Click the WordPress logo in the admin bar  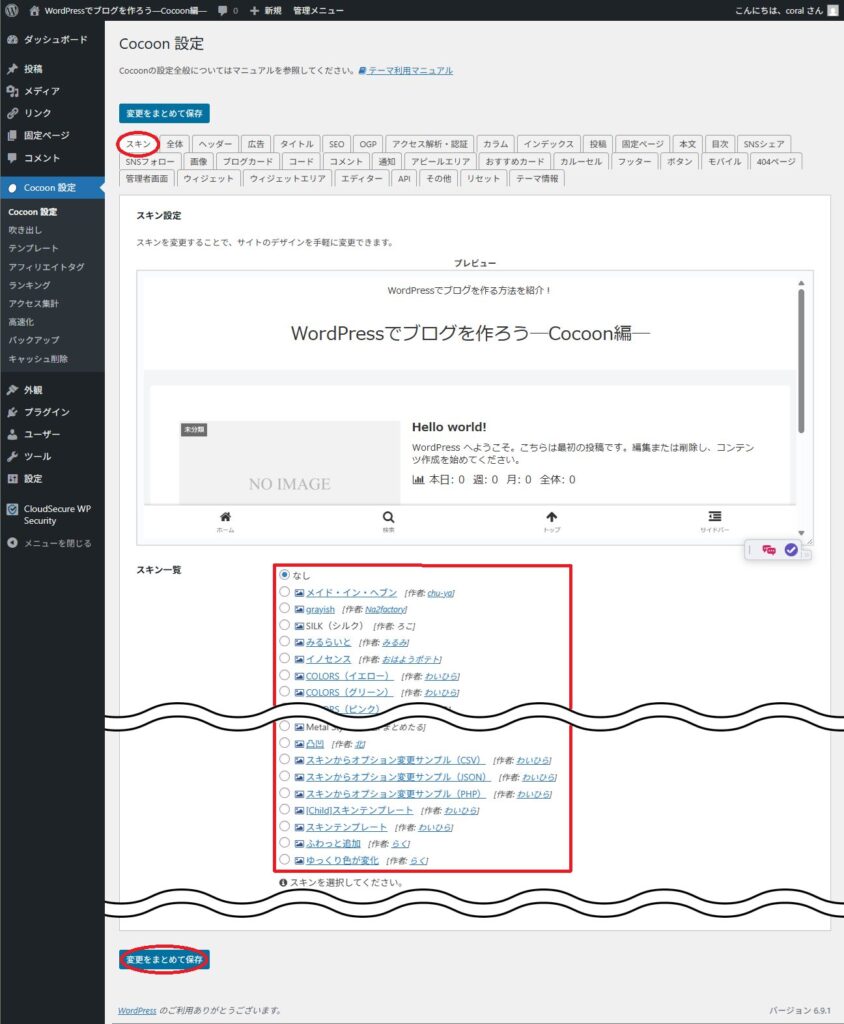[12, 11]
